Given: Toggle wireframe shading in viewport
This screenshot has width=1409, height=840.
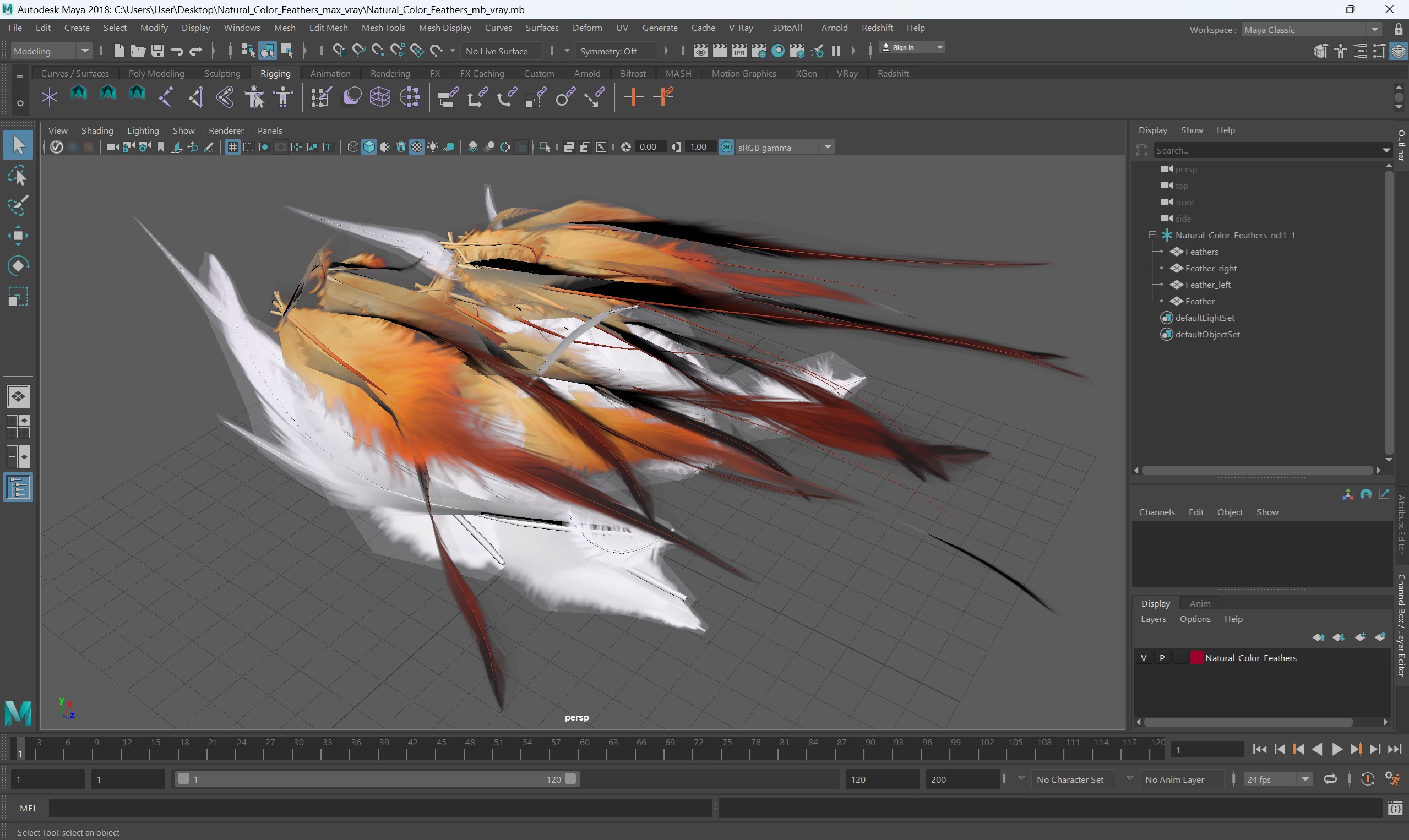Looking at the screenshot, I should (353, 147).
